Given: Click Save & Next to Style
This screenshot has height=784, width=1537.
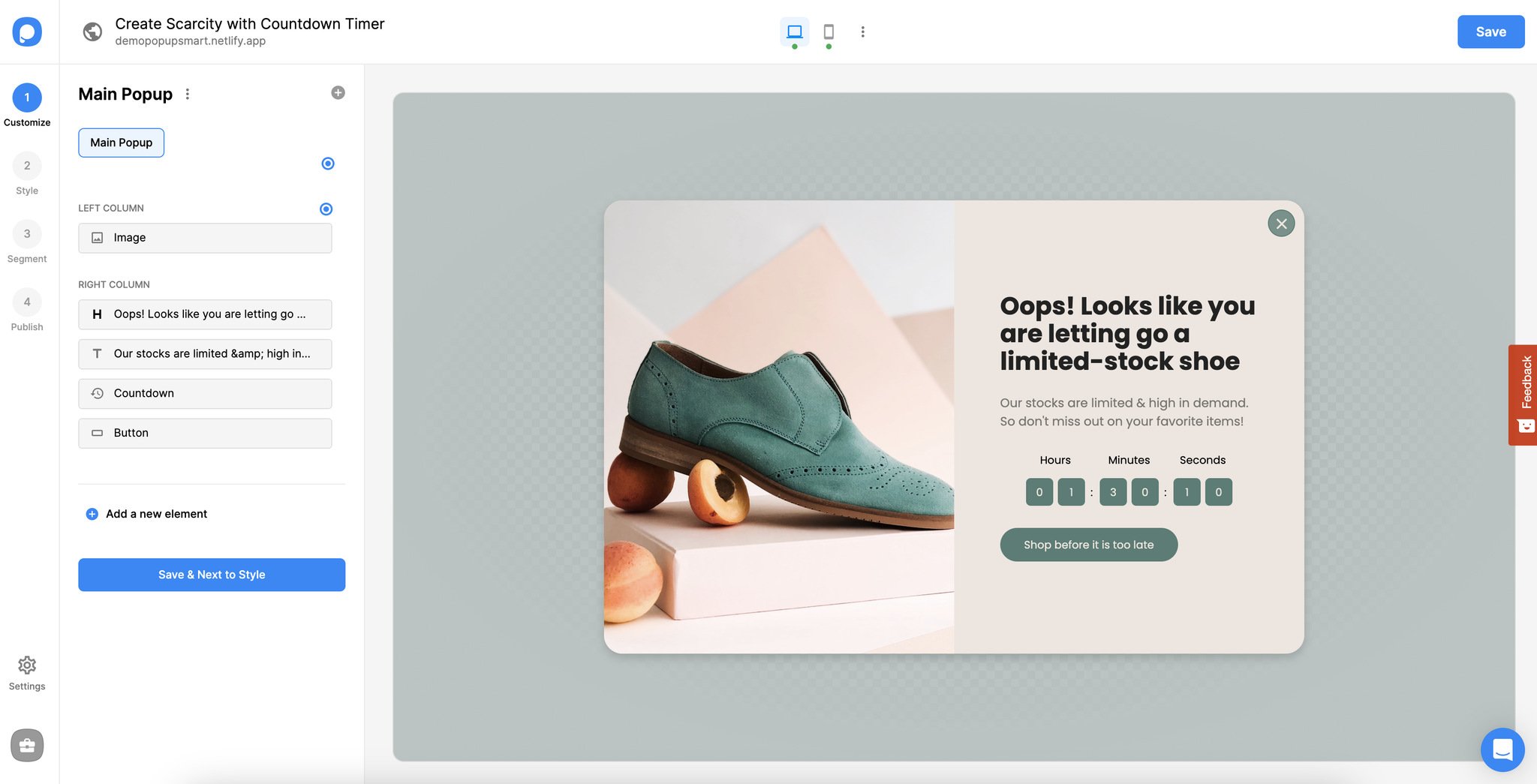Looking at the screenshot, I should tap(212, 575).
